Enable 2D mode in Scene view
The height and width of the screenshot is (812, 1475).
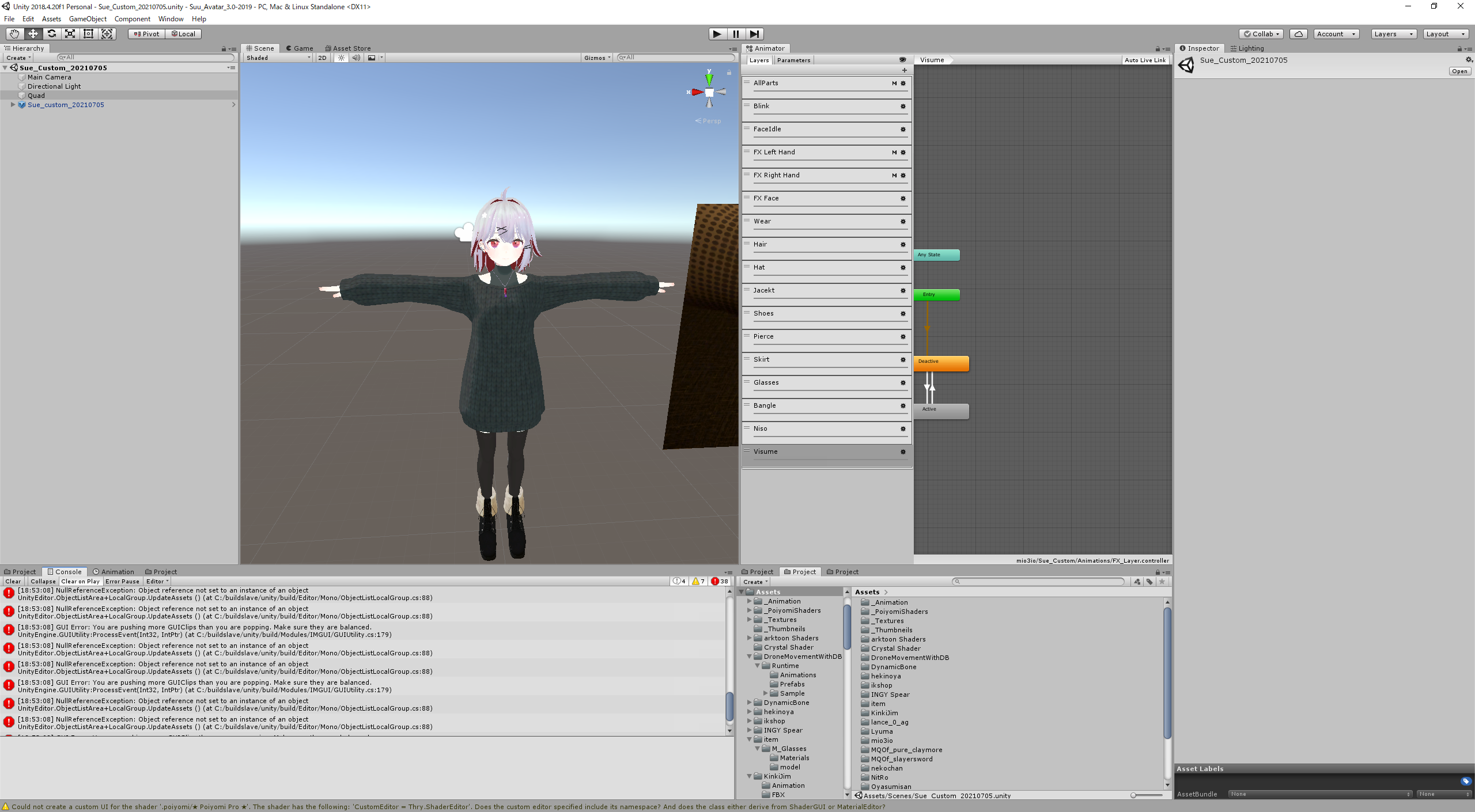[322, 58]
